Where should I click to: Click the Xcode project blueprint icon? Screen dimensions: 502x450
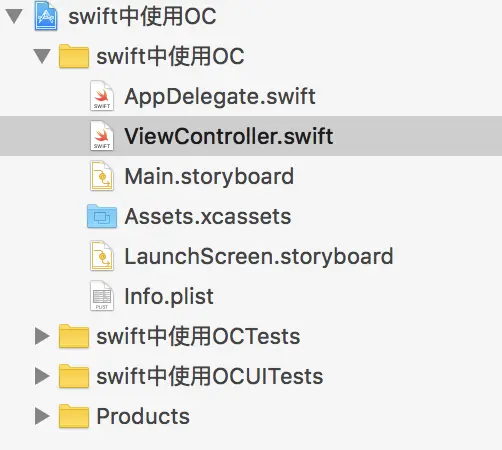click(x=46, y=16)
